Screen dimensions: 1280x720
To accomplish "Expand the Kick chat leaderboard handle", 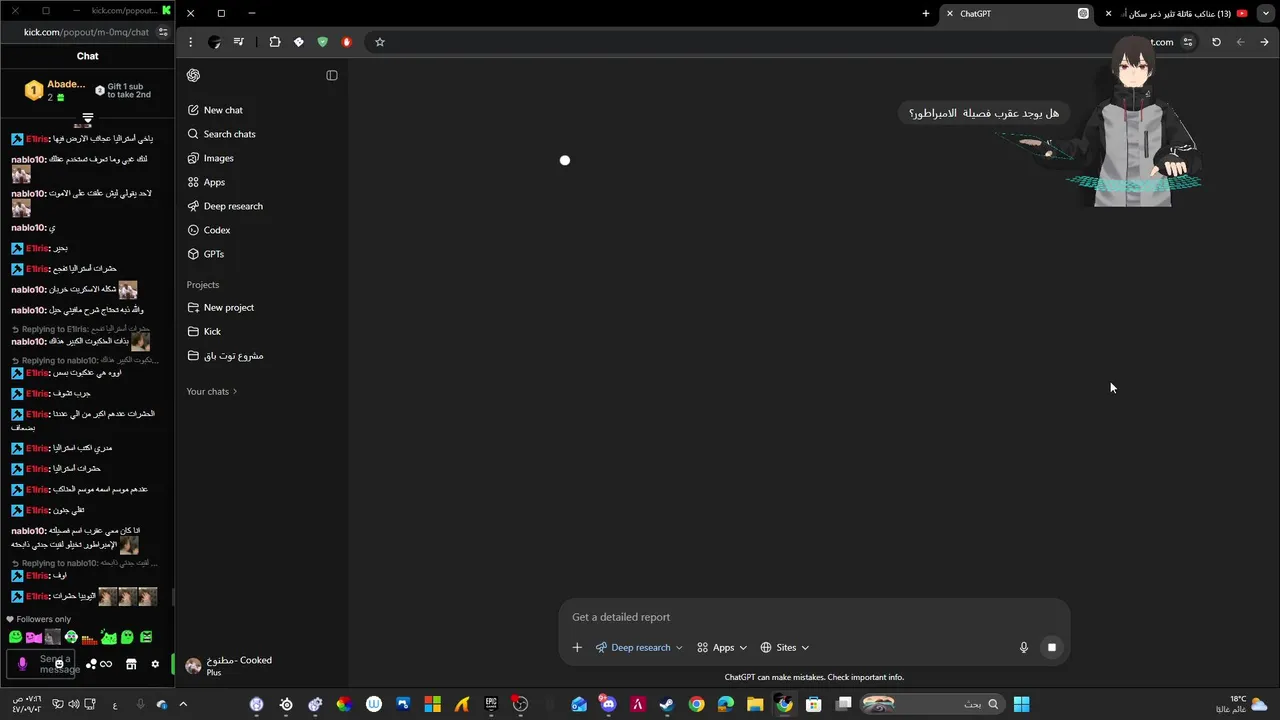I will (88, 119).
